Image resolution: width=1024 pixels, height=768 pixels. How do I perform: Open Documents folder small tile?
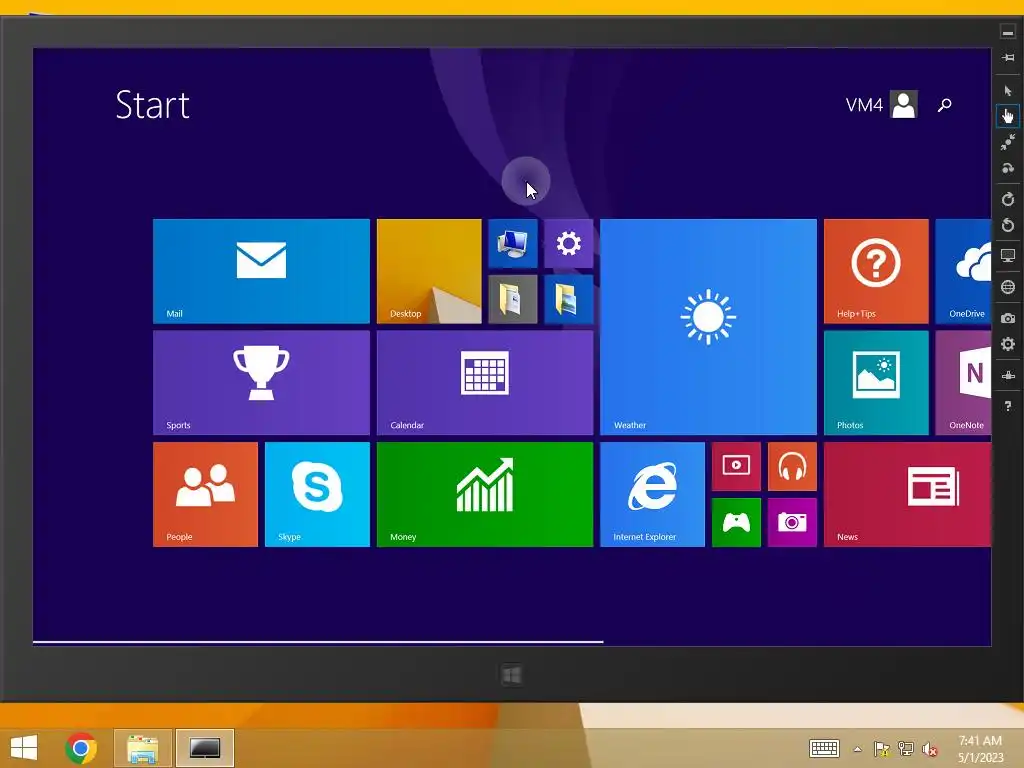pos(513,299)
